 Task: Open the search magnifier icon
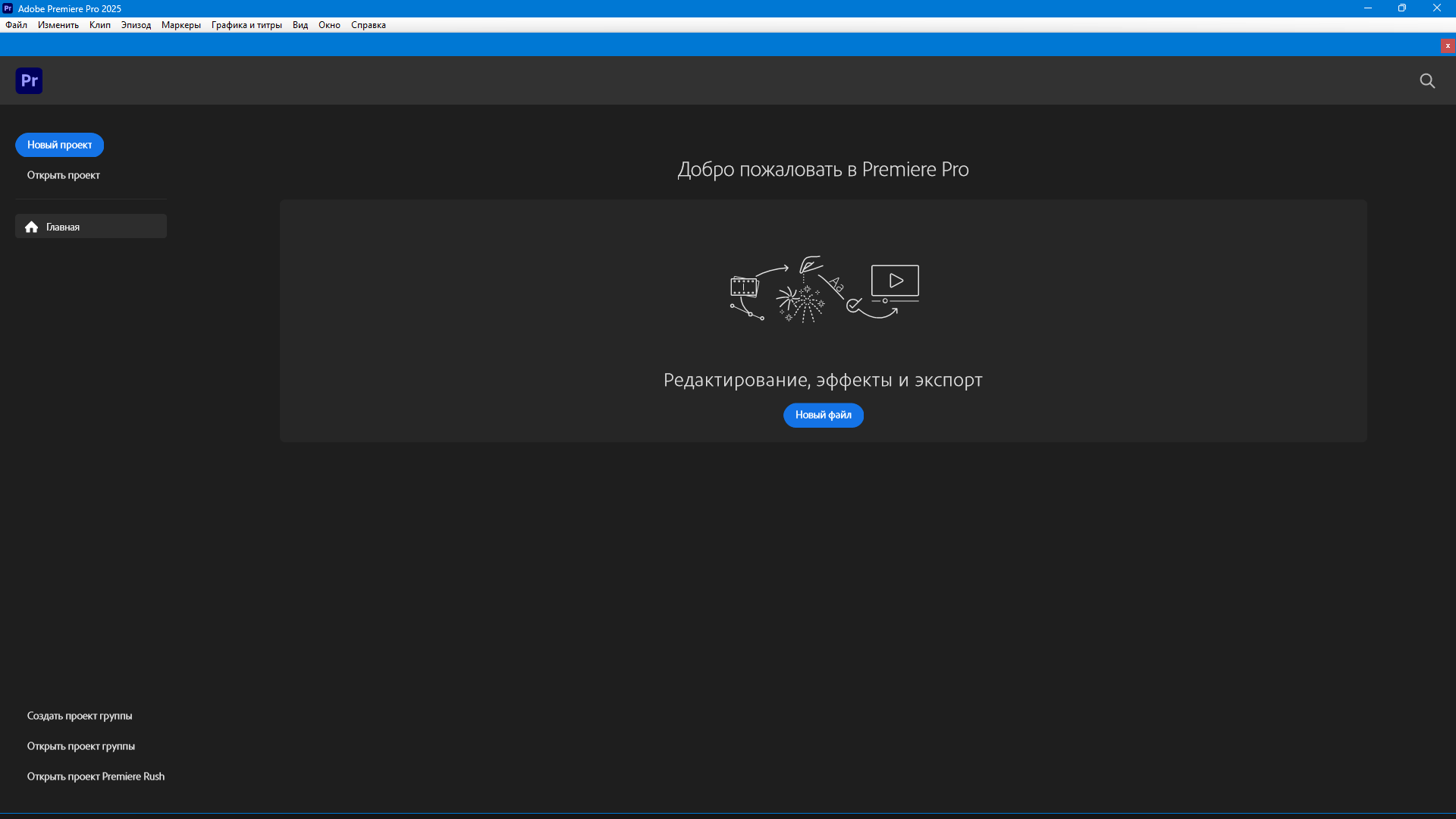(x=1427, y=80)
